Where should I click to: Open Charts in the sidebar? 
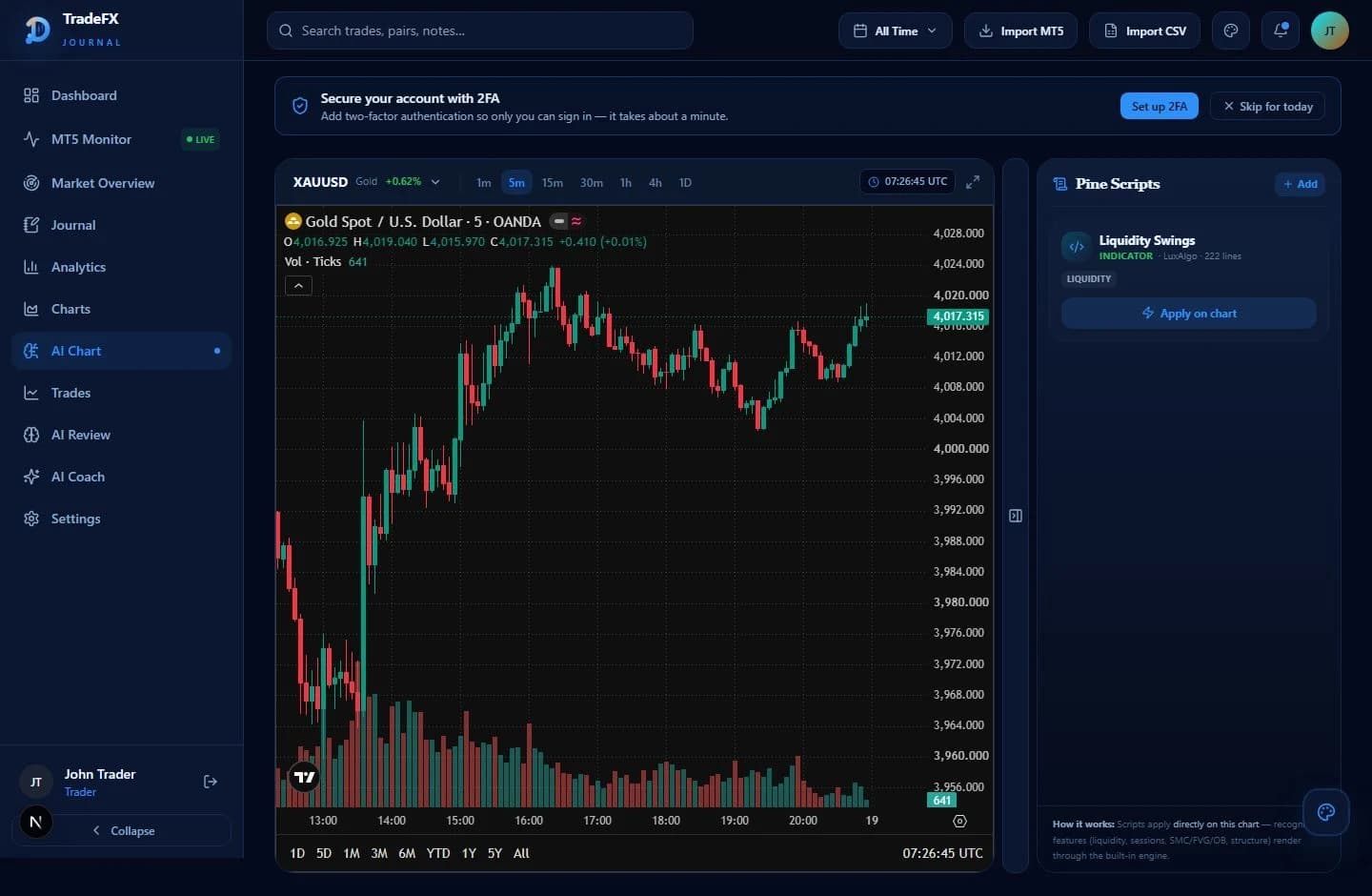[121, 309]
